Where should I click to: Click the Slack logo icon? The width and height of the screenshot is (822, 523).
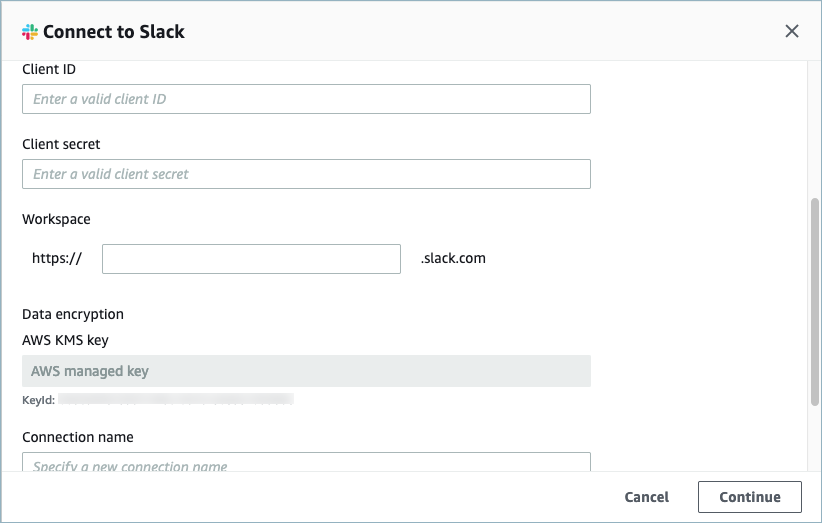29,31
